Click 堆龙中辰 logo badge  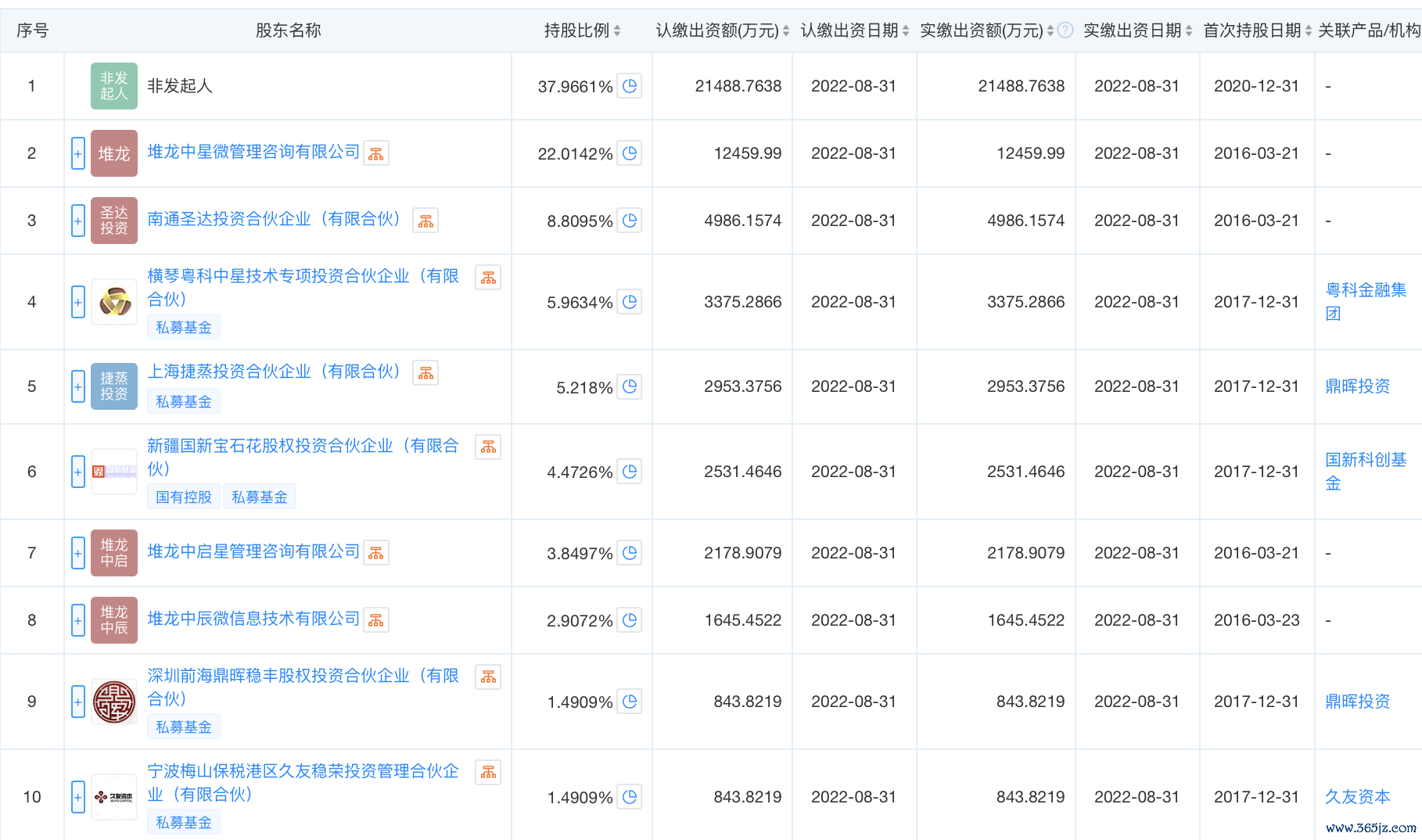(114, 620)
